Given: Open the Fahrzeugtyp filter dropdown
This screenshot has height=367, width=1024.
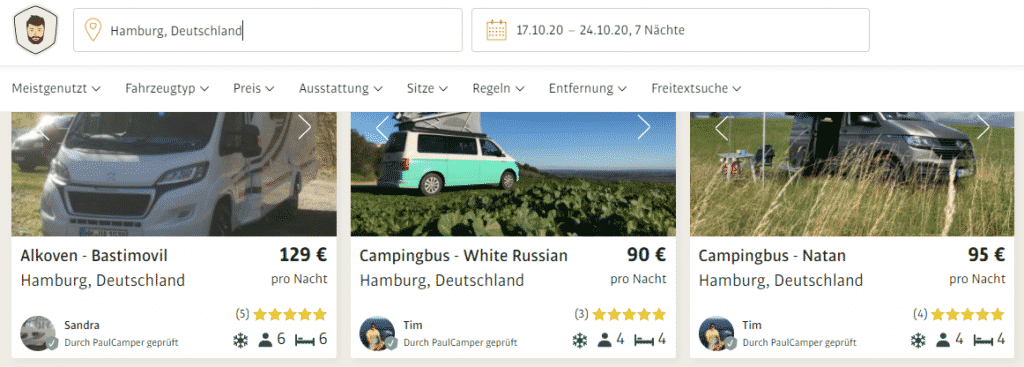Looking at the screenshot, I should pyautogui.click(x=167, y=88).
